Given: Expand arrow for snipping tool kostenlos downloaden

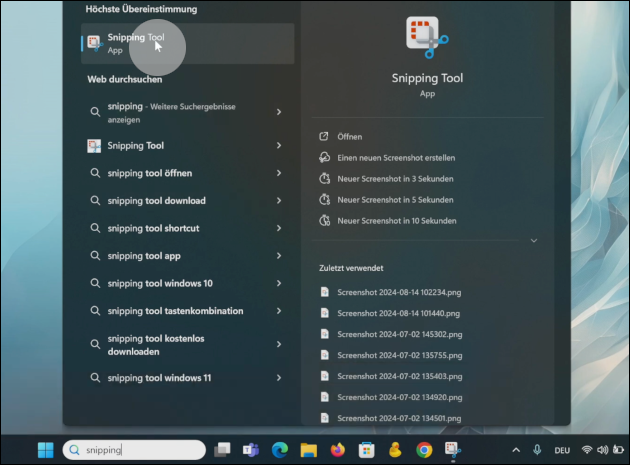Looking at the screenshot, I should pos(279,344).
